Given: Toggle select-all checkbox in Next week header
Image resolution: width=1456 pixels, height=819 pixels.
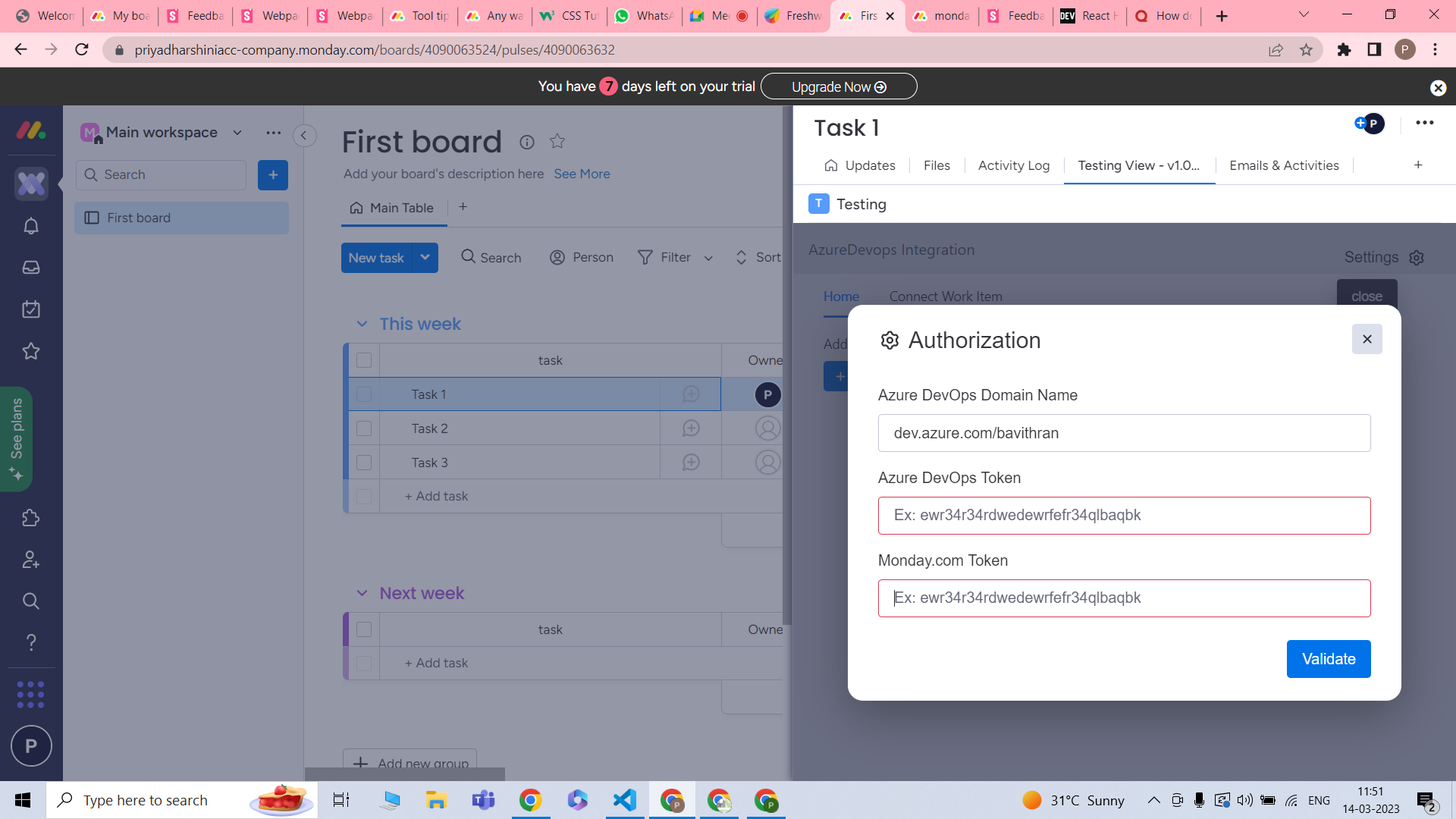Looking at the screenshot, I should [x=364, y=629].
